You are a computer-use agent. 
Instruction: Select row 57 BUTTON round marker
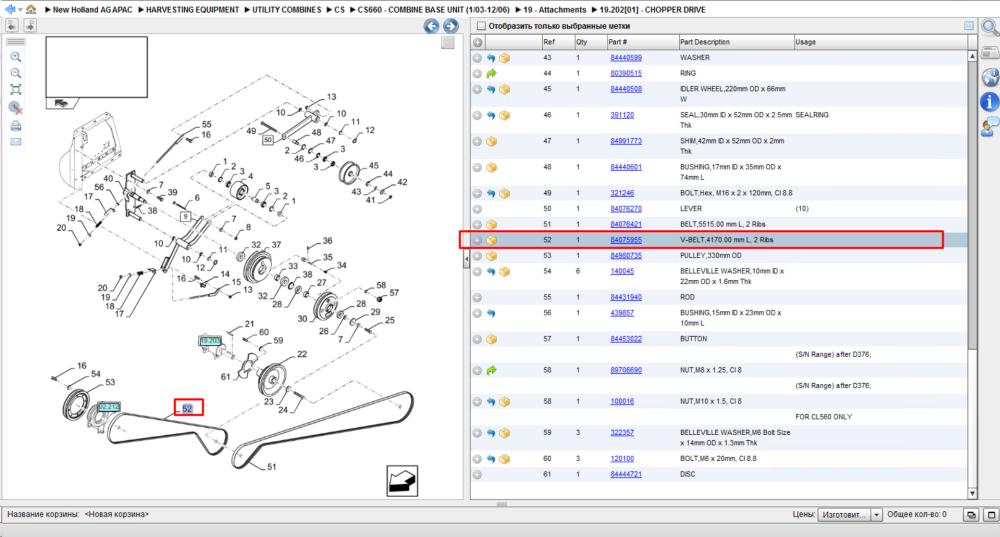click(477, 339)
